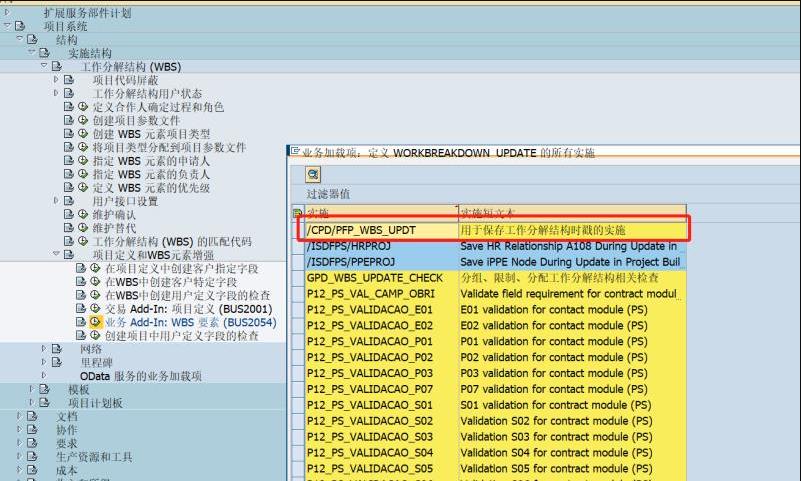Collapse the 实施结构 node
The height and width of the screenshot is (481, 801).
pos(32,52)
